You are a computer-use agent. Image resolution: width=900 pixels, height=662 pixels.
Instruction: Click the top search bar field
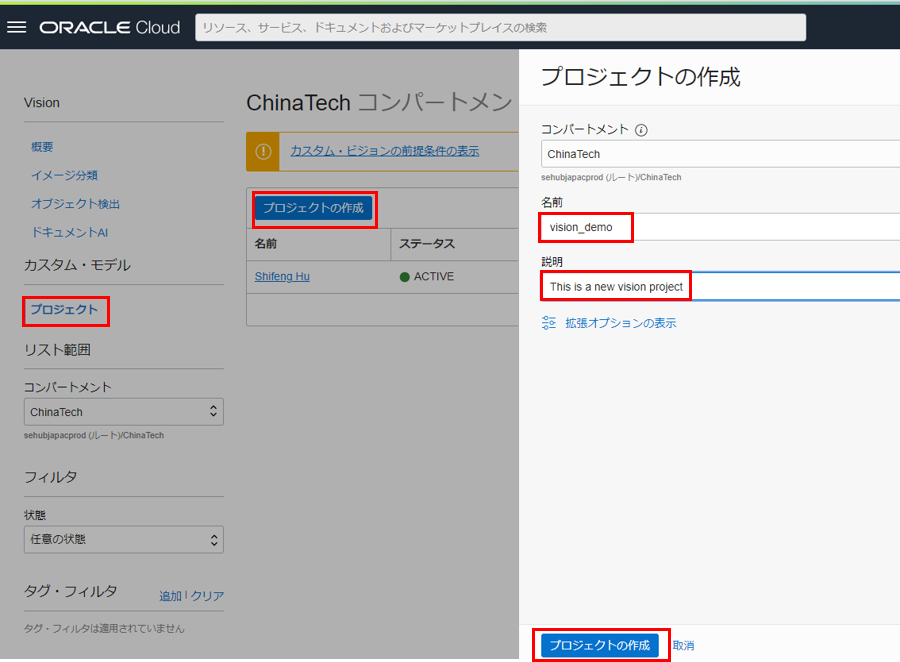(x=500, y=27)
